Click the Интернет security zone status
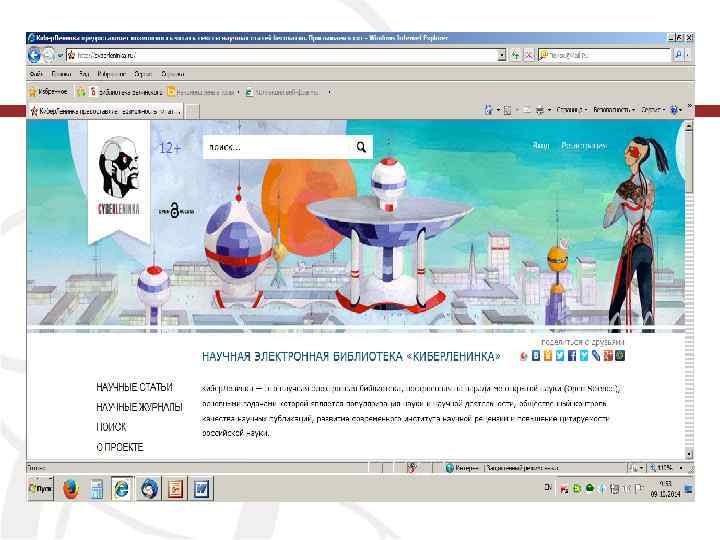Screen dimensions: 720x540 (x=462, y=468)
